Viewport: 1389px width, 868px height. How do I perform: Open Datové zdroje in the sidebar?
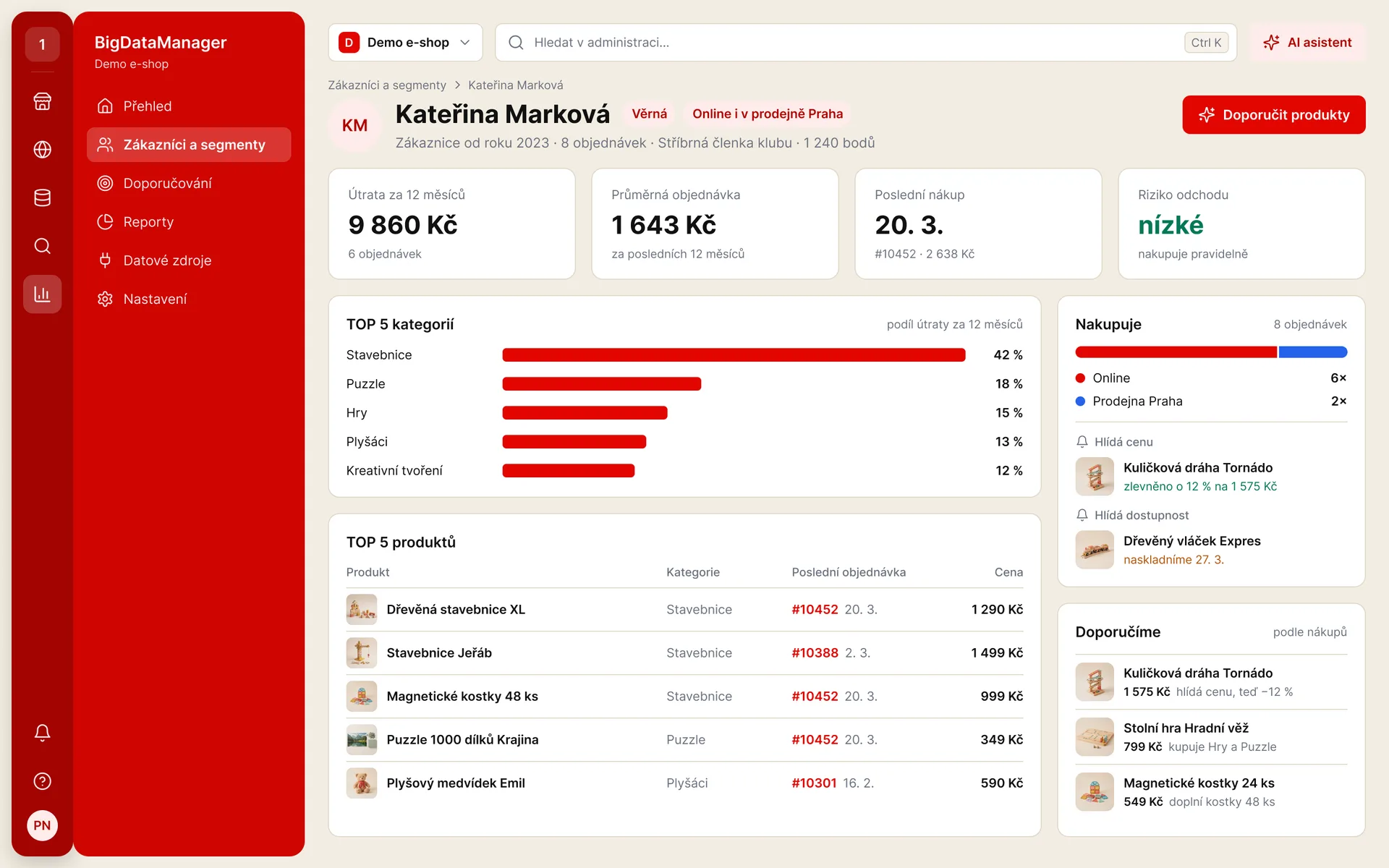[x=189, y=260]
